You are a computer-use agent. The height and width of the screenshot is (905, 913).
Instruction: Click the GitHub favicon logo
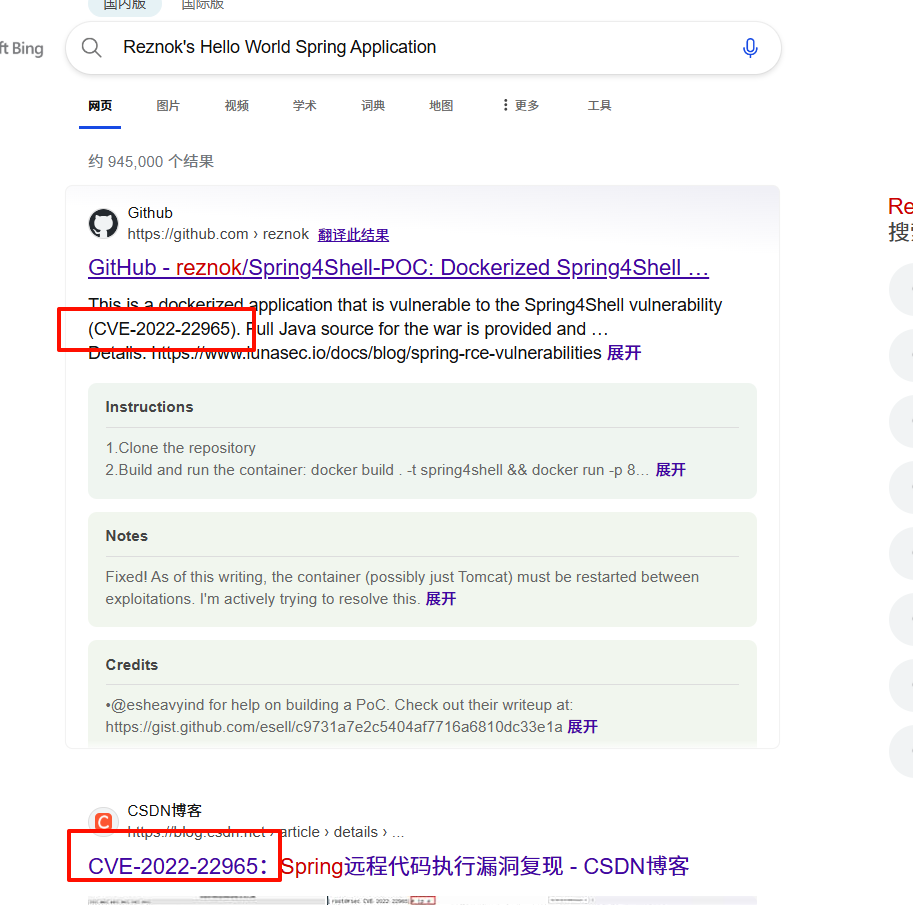coord(103,224)
